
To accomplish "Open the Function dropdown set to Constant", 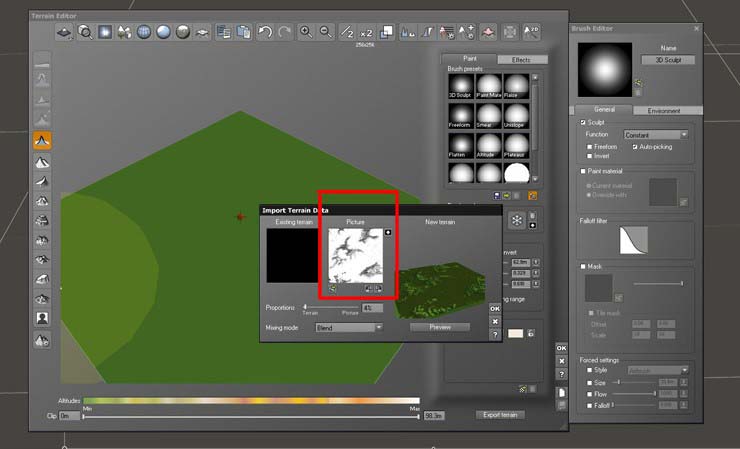I will point(655,135).
